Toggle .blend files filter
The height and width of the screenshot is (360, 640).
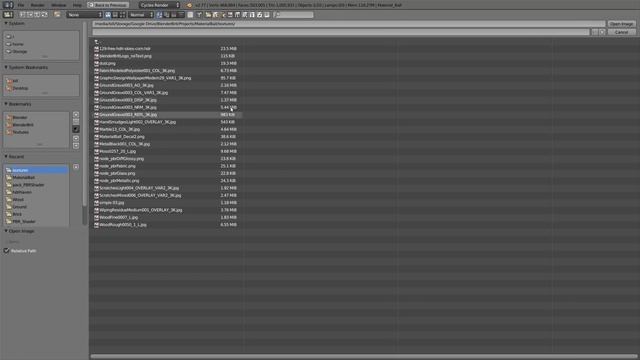(216, 15)
